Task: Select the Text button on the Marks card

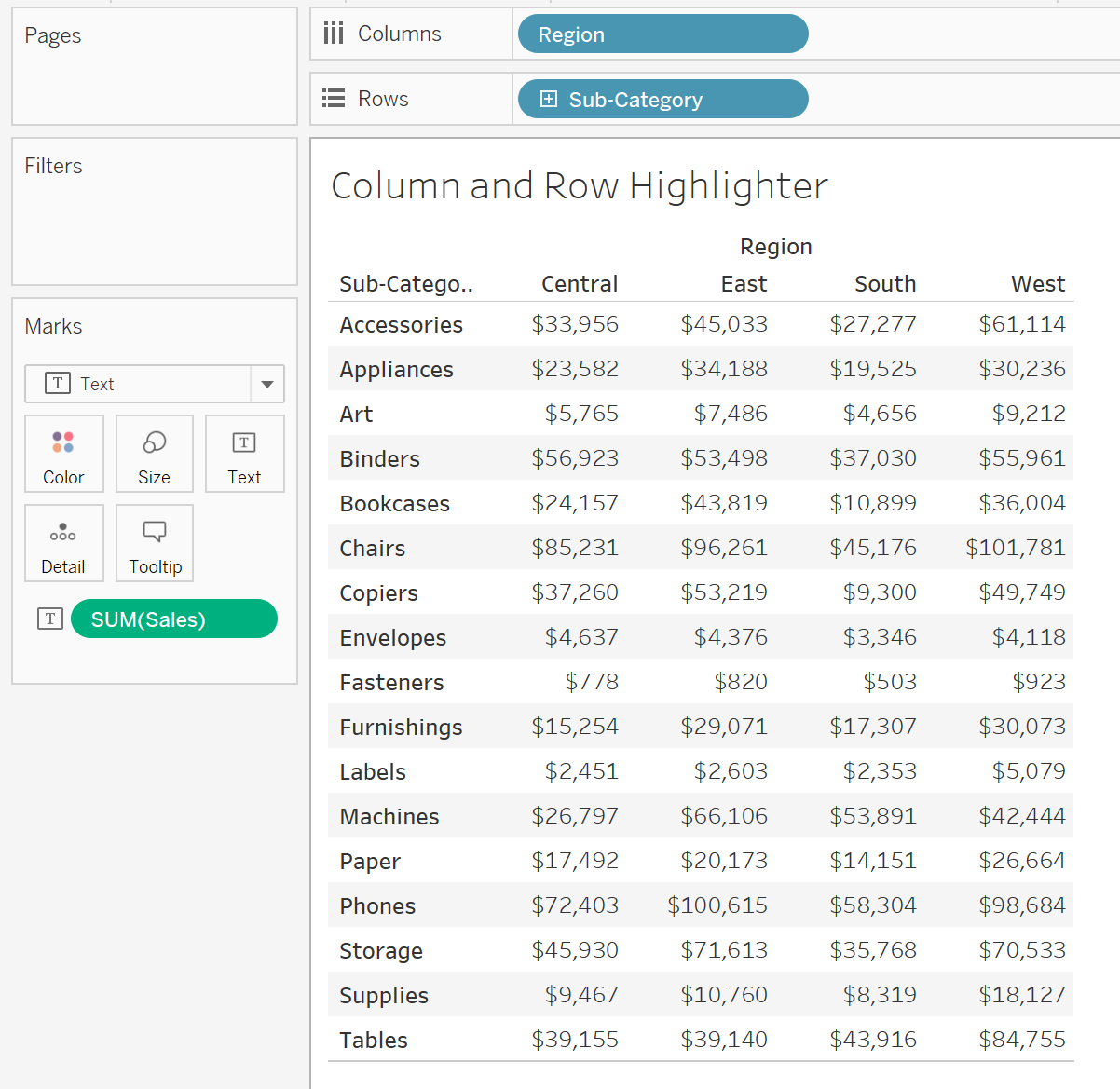Action: [244, 454]
